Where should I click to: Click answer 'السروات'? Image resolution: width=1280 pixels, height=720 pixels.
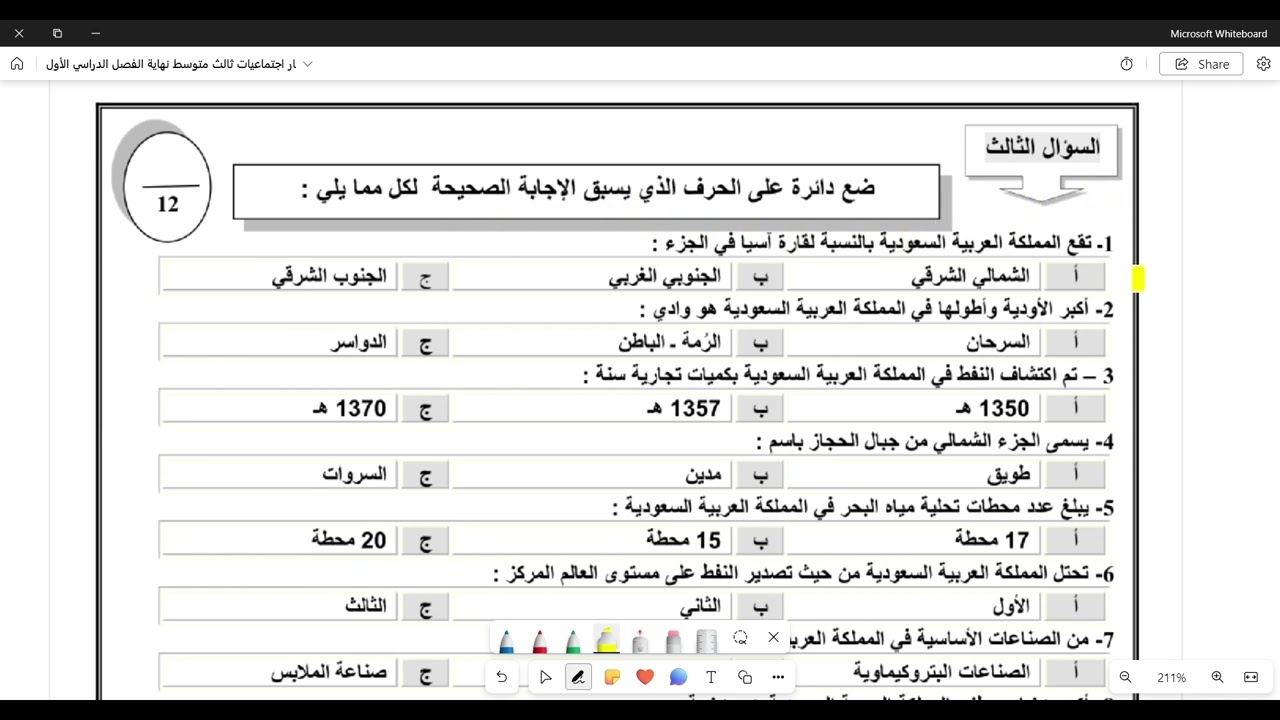[x=354, y=474]
